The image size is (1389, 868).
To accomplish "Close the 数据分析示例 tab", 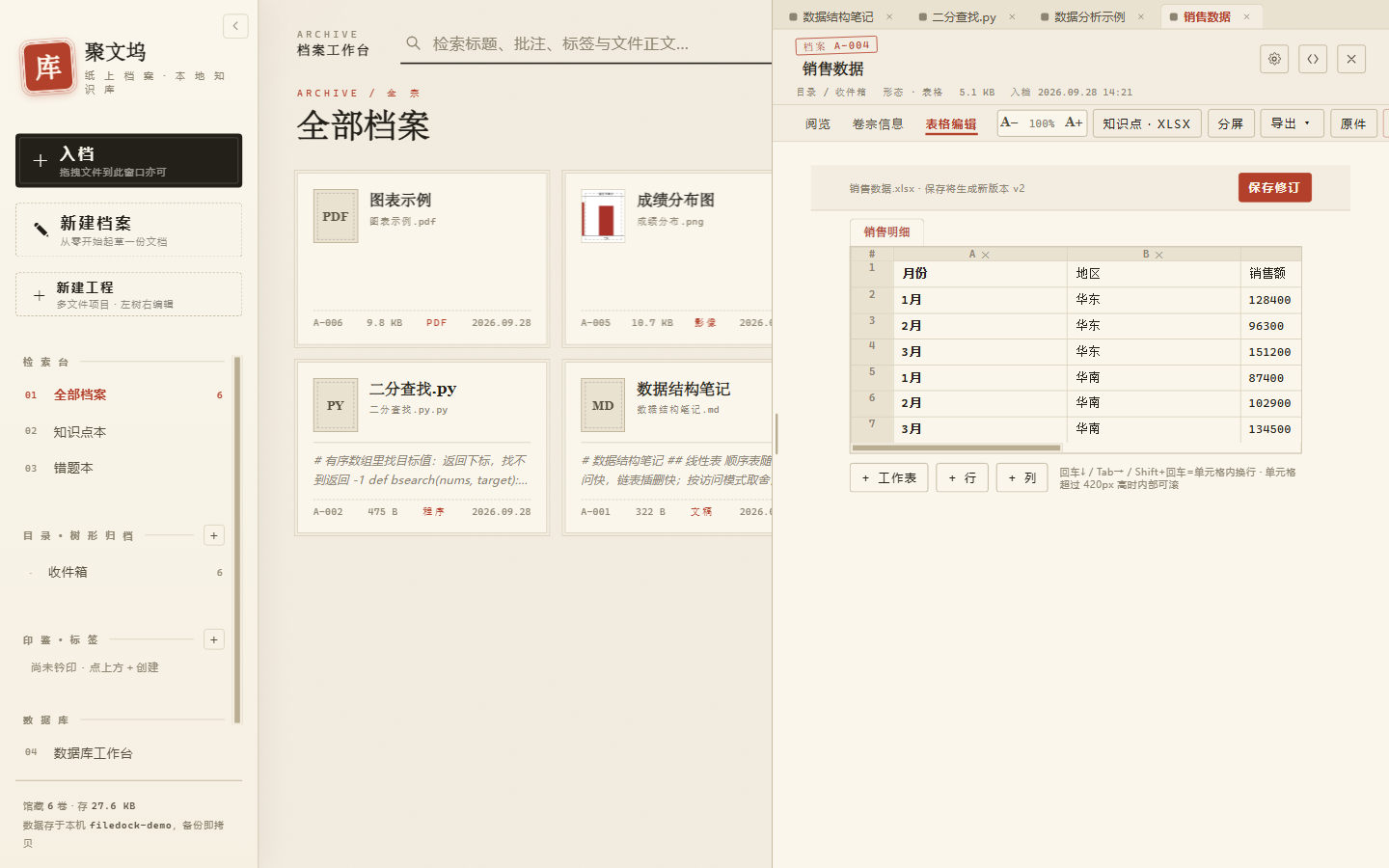I will click(x=1141, y=16).
